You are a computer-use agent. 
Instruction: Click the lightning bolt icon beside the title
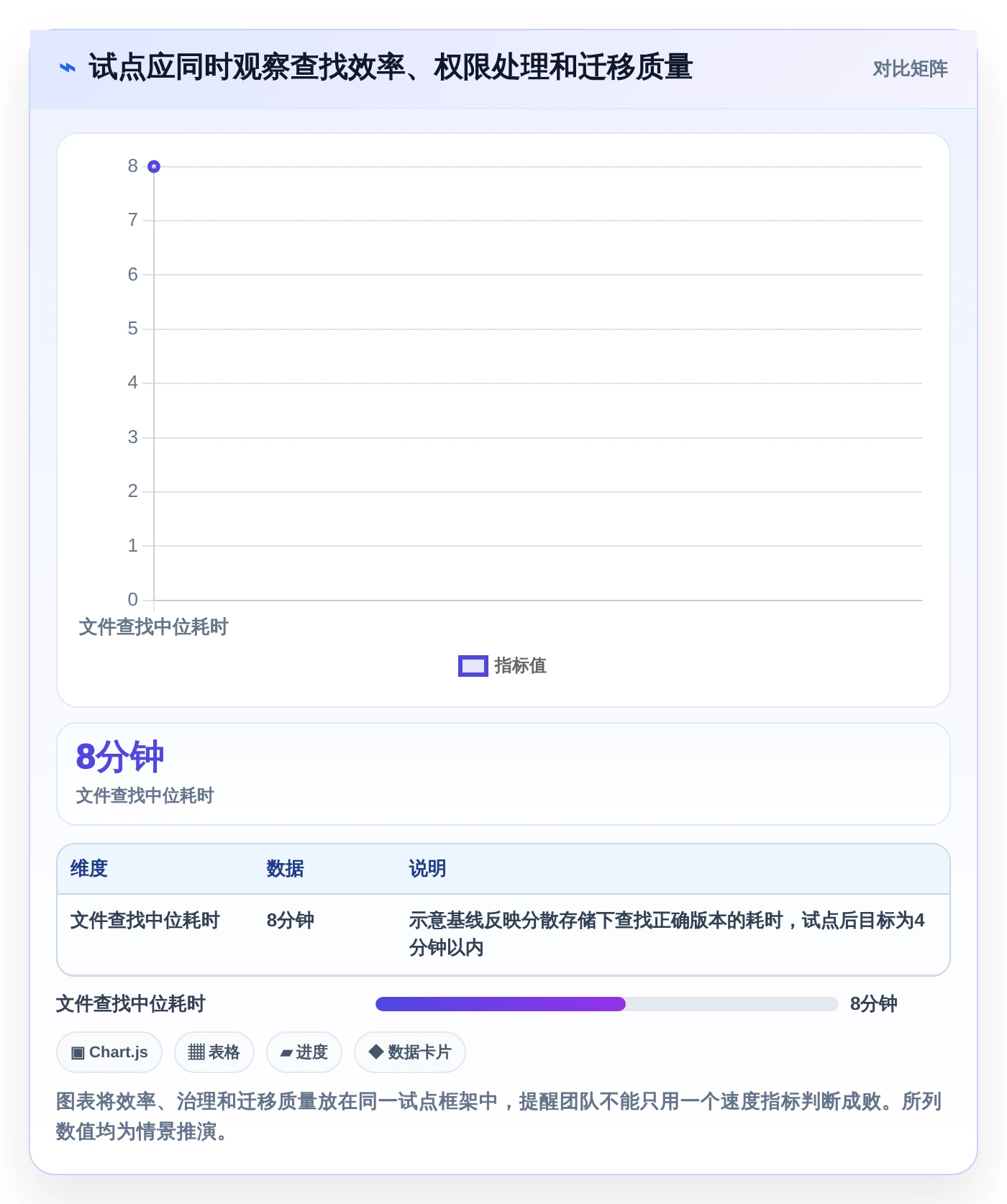[x=68, y=68]
